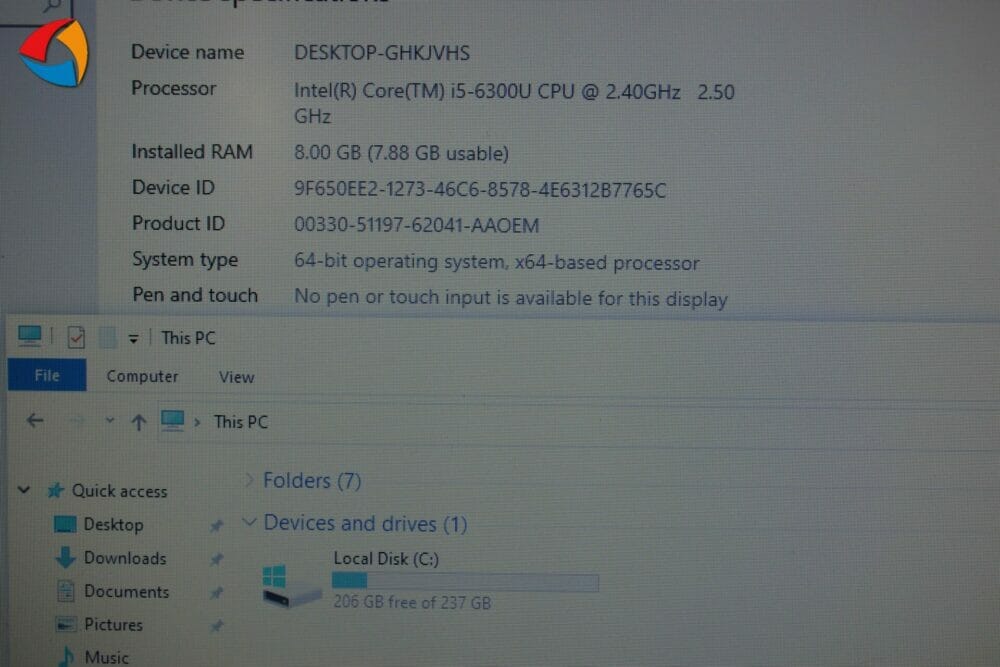Open the Customize Quick Access Toolbar dropdown arrow
The height and width of the screenshot is (667, 1000).
[133, 339]
